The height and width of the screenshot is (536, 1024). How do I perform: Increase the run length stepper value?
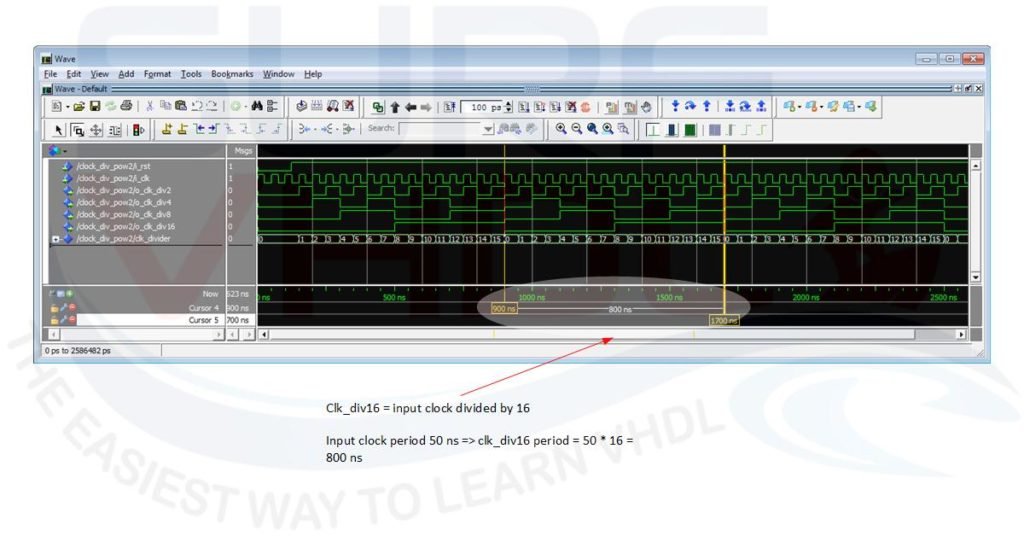(x=508, y=104)
